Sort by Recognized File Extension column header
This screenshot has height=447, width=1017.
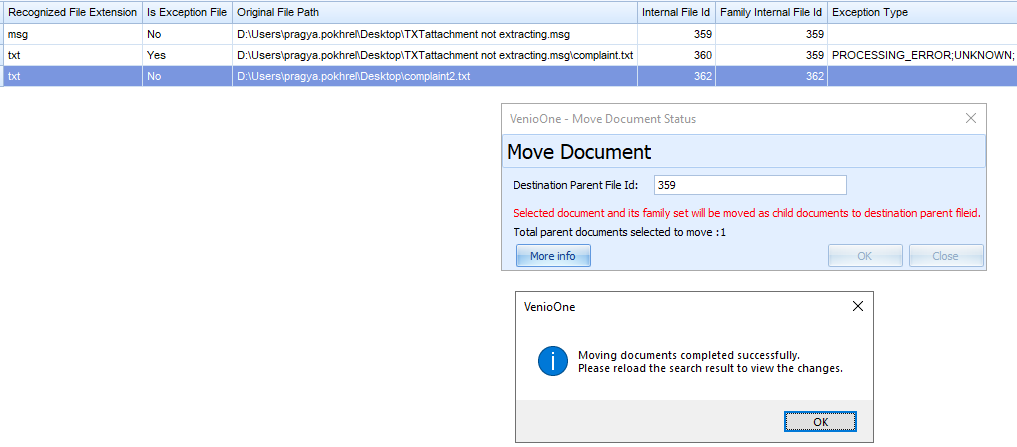71,12
